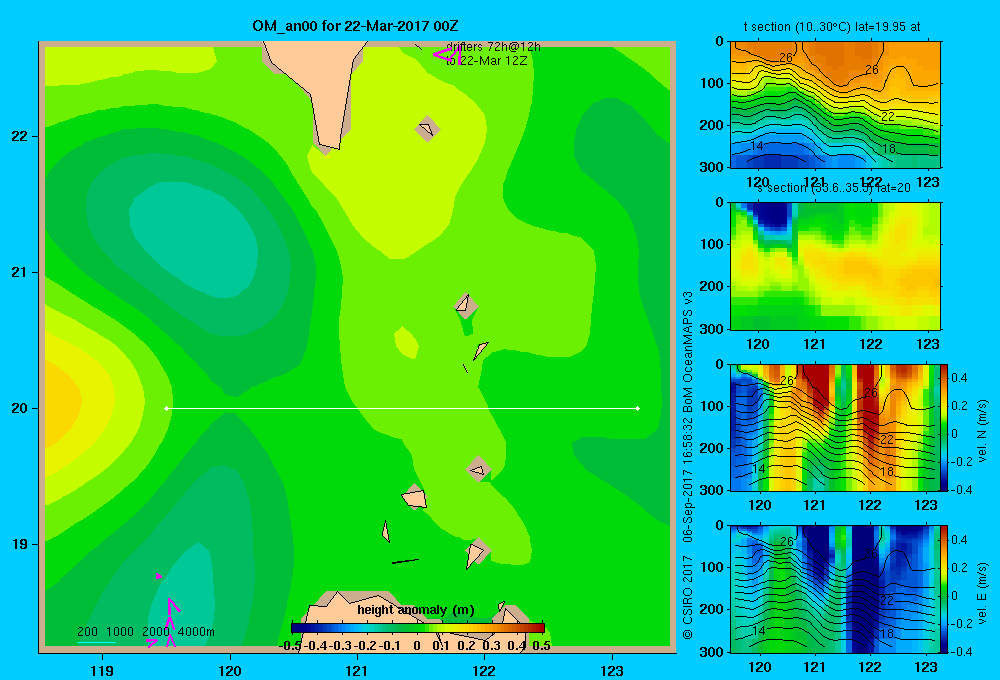Screen dimensions: 1000x680
Task: Click the teal low-anomaly eddy centered near 120E 21N
Action: point(195,239)
